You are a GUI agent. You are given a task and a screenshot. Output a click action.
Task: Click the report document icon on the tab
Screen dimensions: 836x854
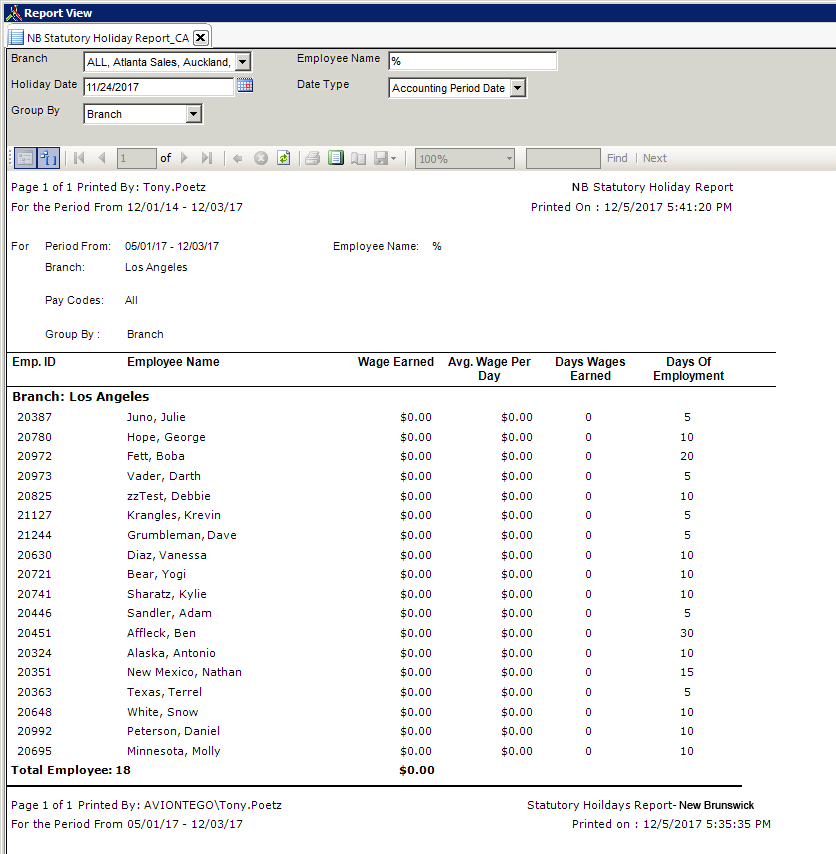tap(17, 38)
